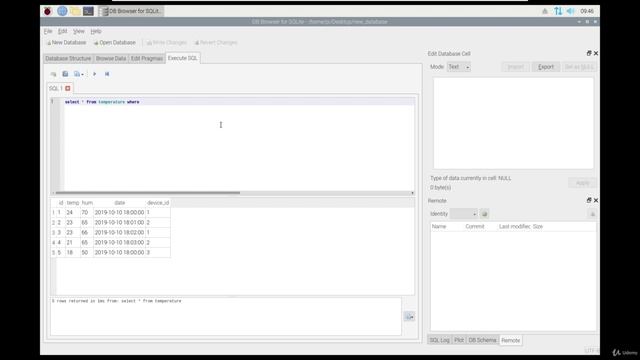Open the Help menu

pos(96,31)
